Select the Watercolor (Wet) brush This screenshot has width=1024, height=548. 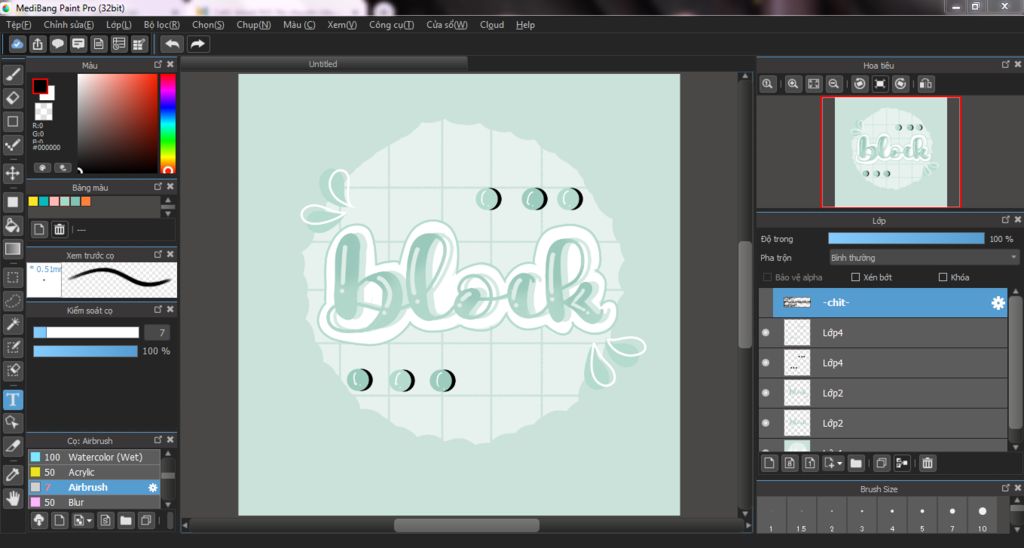coord(94,457)
